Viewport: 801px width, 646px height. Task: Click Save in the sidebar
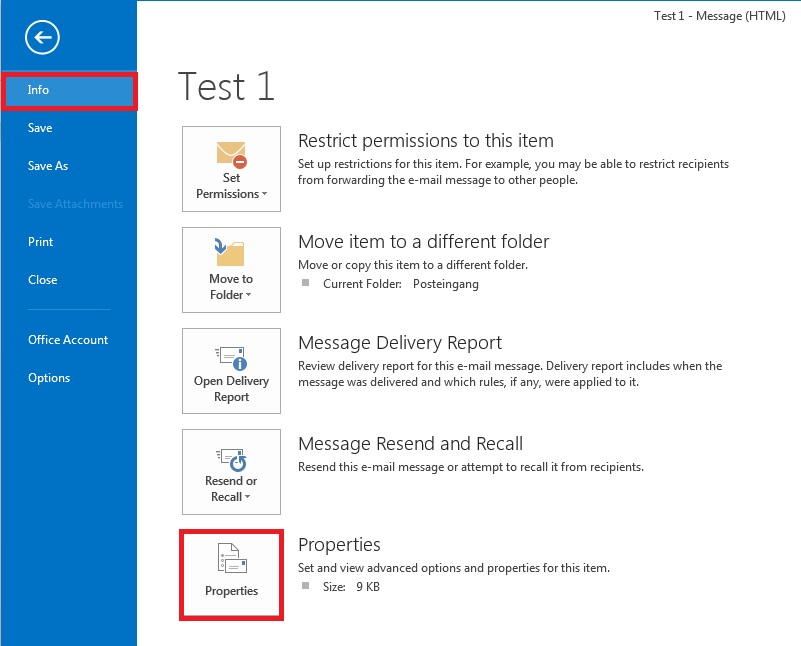point(39,127)
